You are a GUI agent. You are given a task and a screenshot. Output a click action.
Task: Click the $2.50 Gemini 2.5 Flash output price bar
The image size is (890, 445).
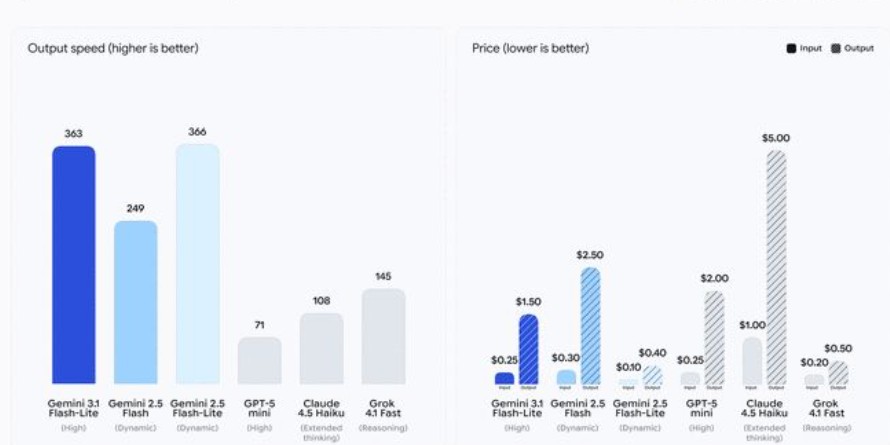[x=590, y=326]
